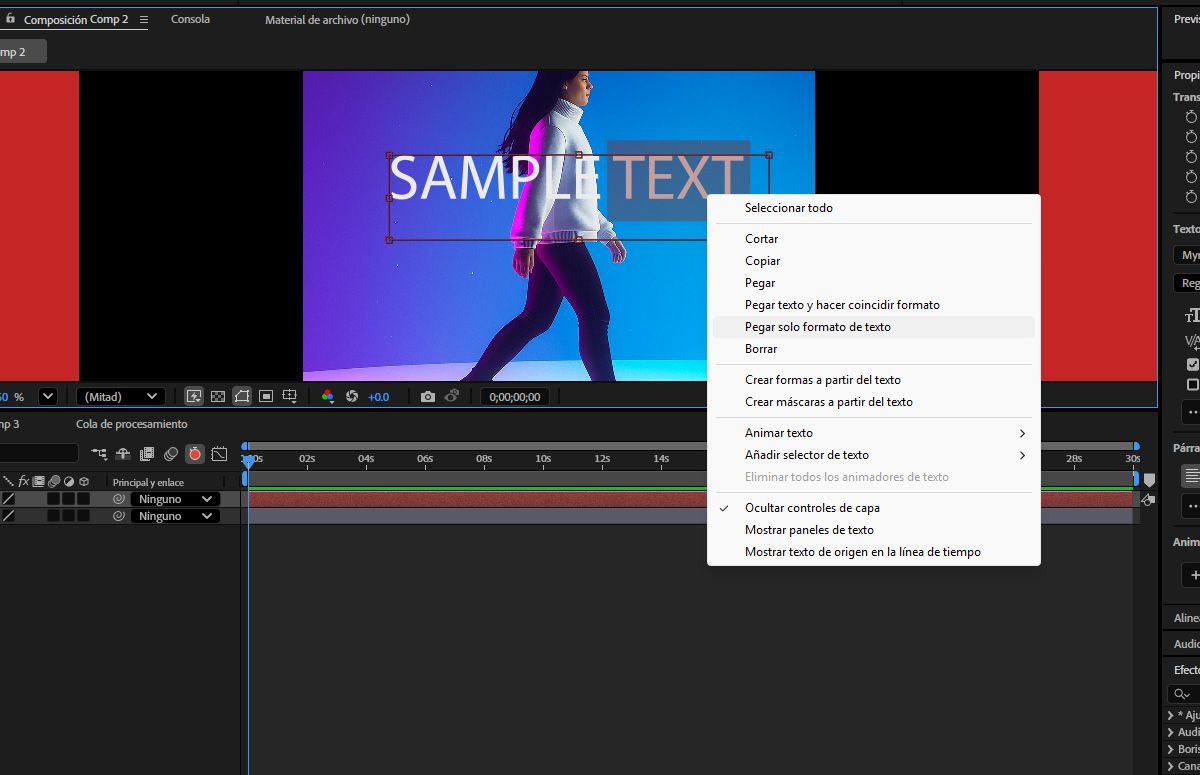Screen dimensions: 1200x775
Task: Open grid and guide options icon
Action: pyautogui.click(x=290, y=396)
